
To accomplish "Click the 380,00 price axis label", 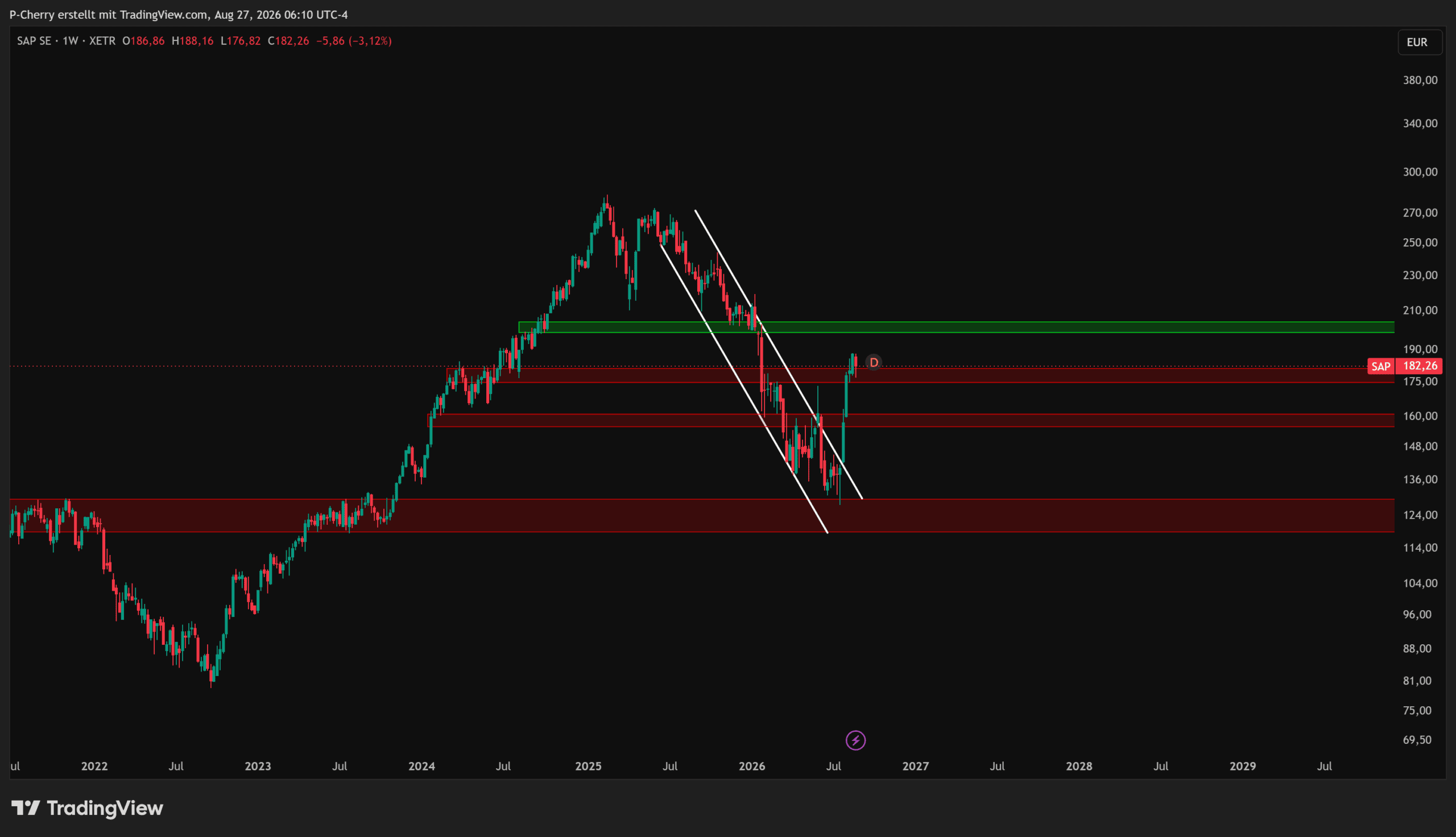I will [x=1420, y=80].
